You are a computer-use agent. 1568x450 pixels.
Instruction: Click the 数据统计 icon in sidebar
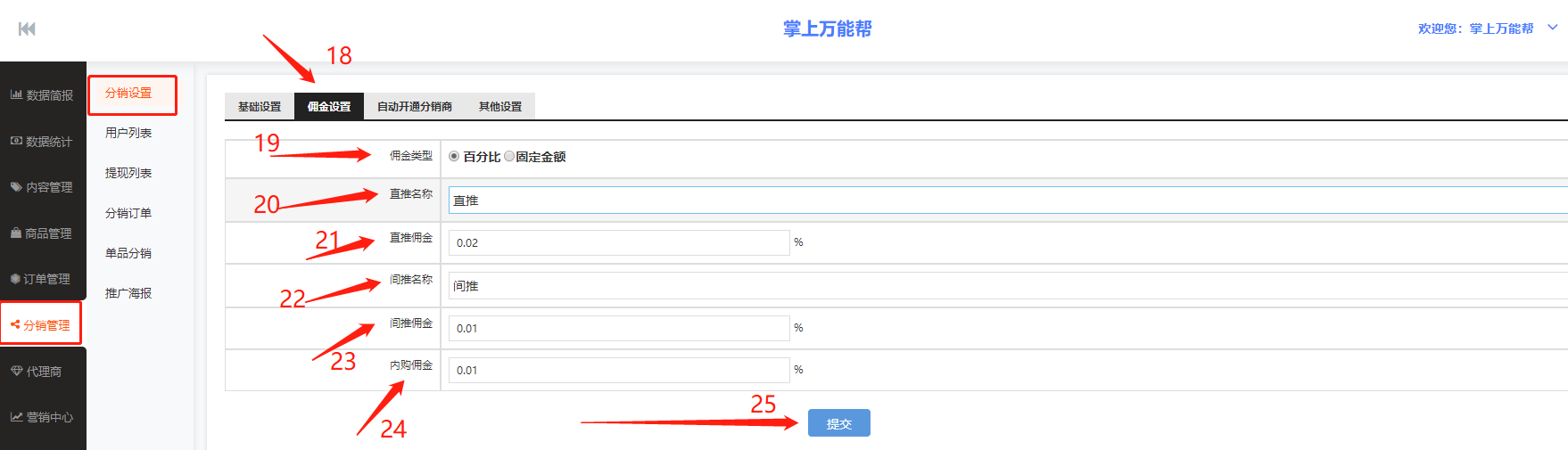pos(16,141)
